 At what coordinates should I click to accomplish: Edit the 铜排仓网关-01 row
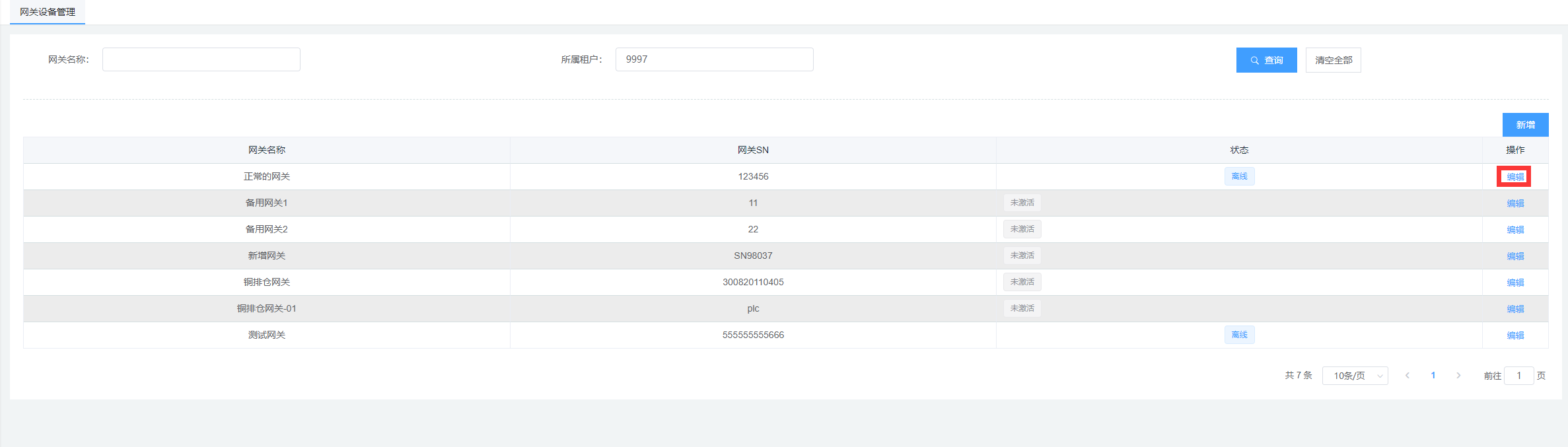tap(1515, 309)
